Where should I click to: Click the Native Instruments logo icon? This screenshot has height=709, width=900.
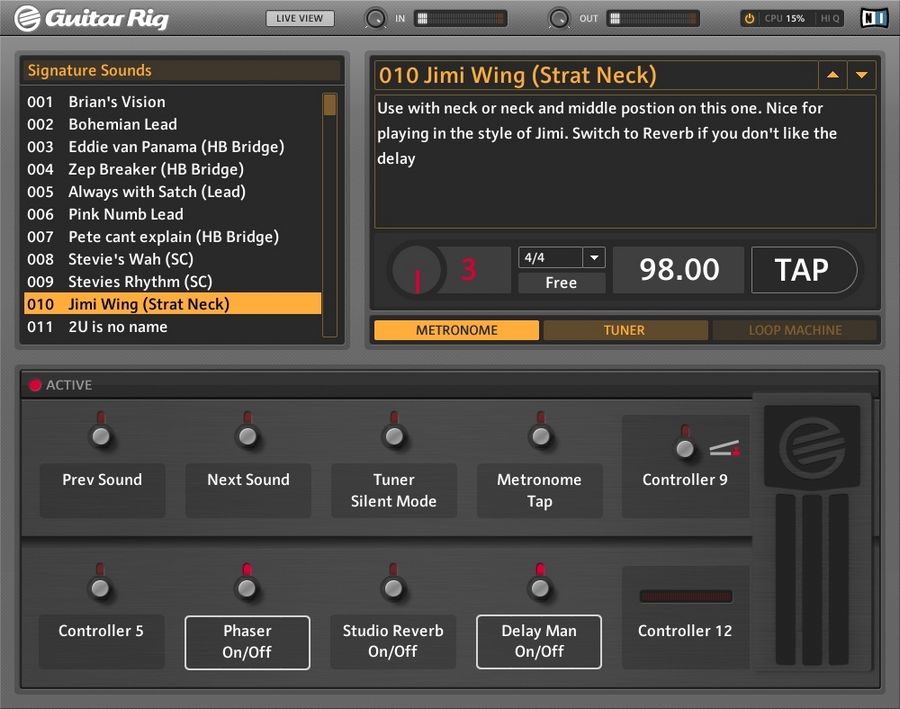tap(872, 18)
